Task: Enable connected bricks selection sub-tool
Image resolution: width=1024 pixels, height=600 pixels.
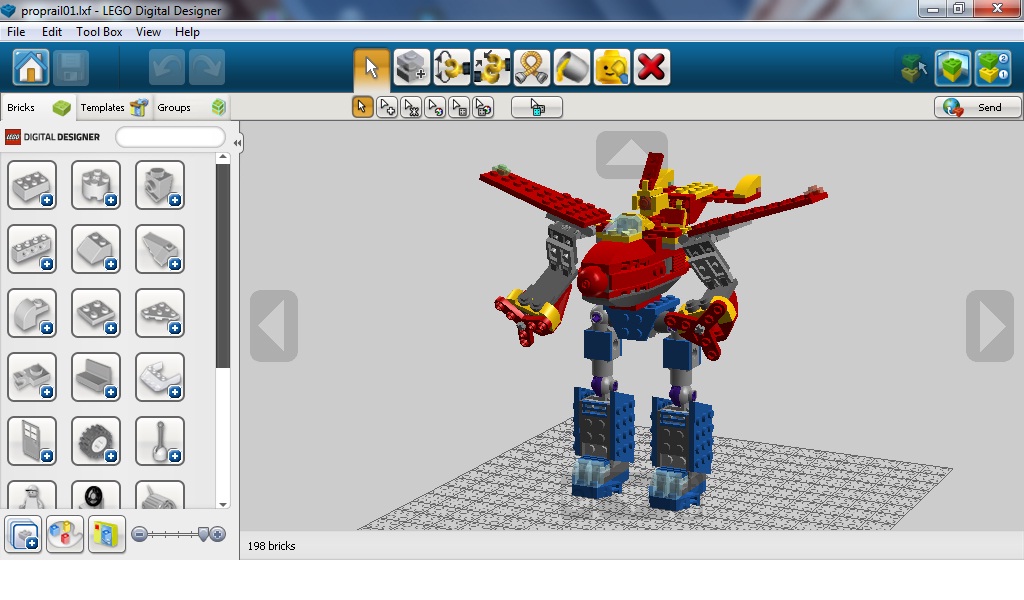Action: point(411,107)
